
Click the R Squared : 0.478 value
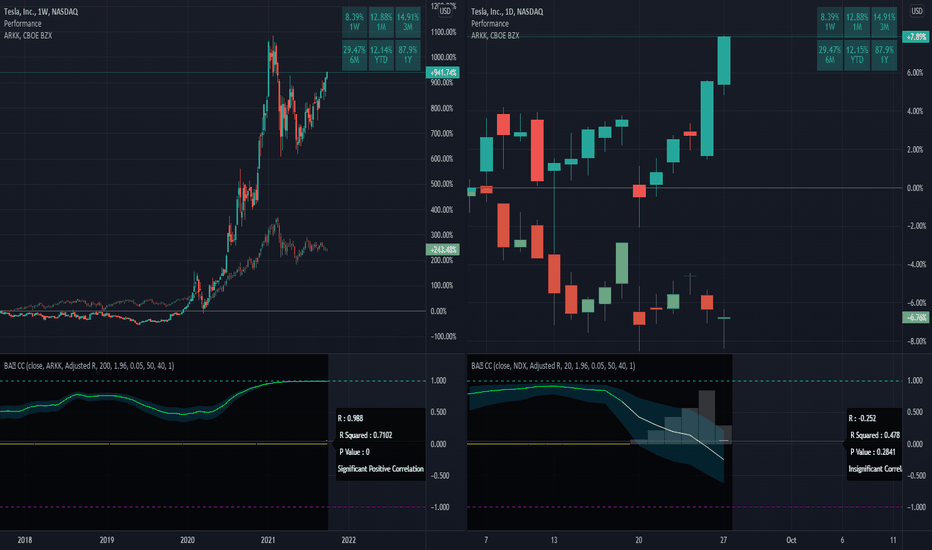875,435
